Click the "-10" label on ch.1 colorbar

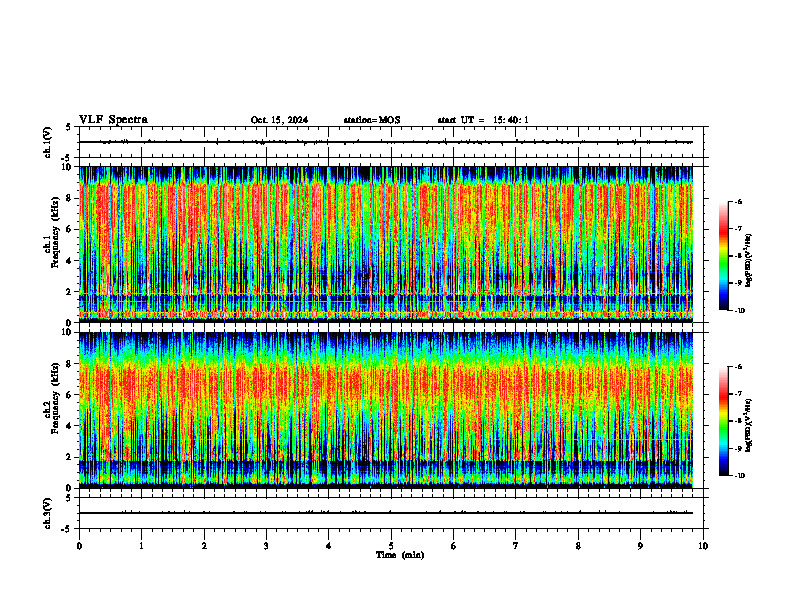[740, 311]
